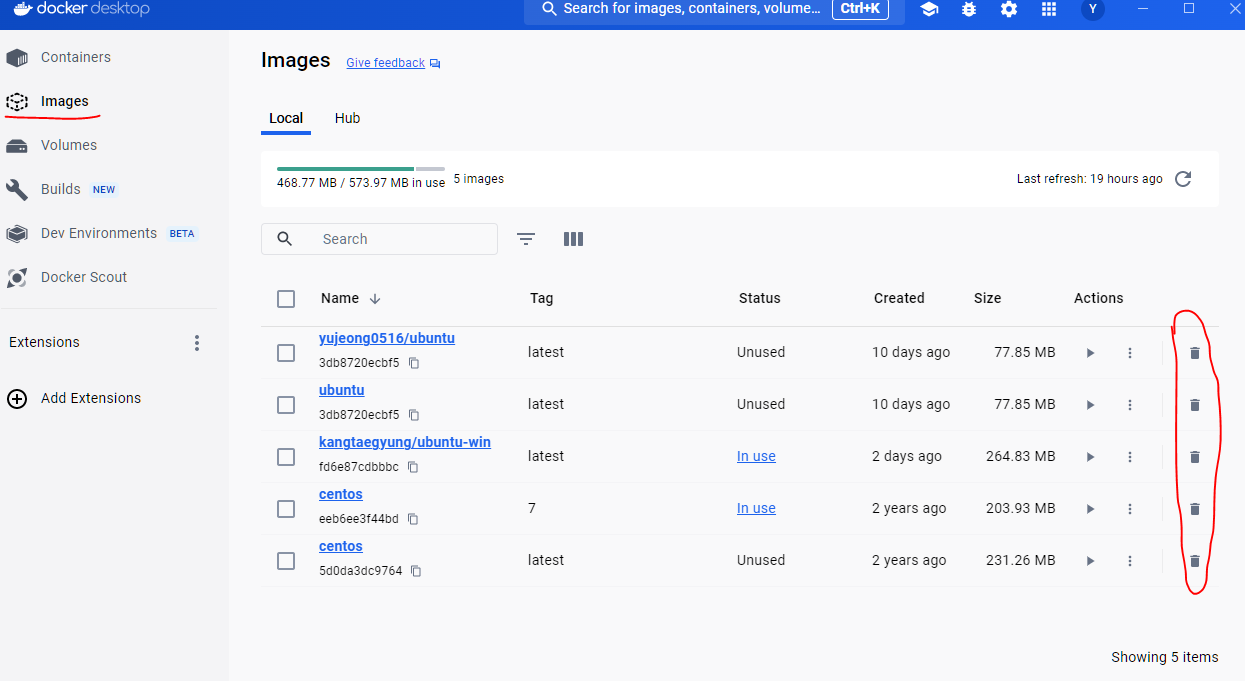
Task: Copy image ID 3db8720ecbf5 of yujeong0516/ubuntu
Action: [x=414, y=363]
